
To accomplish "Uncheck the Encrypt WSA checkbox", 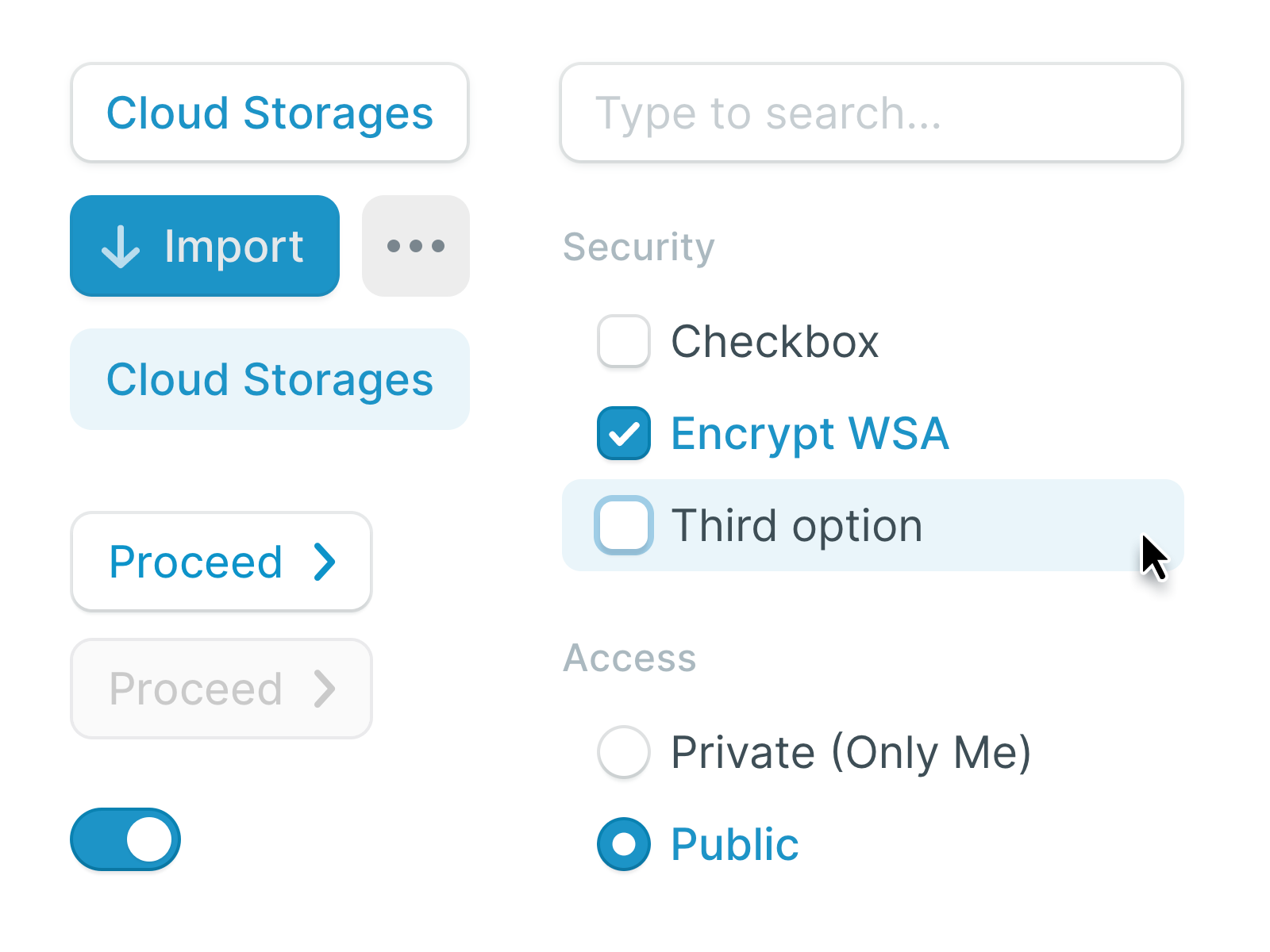I will (x=624, y=433).
